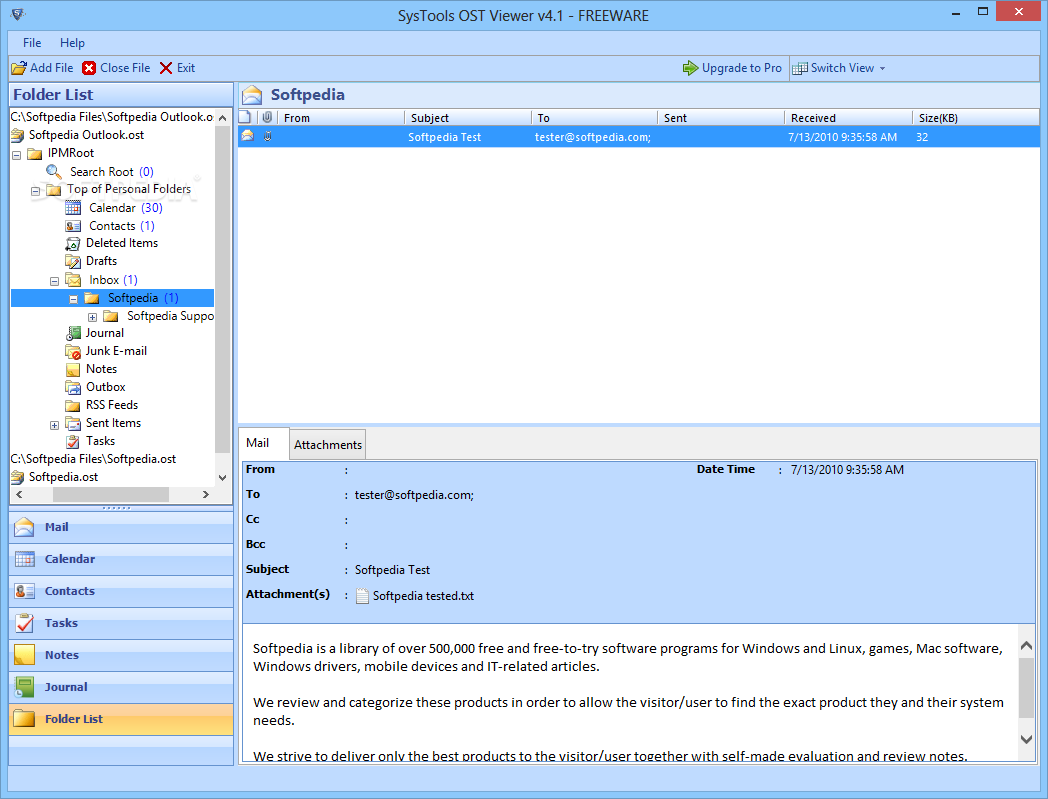The image size is (1048, 799).
Task: Click message body scroll up arrow
Action: 1027,646
